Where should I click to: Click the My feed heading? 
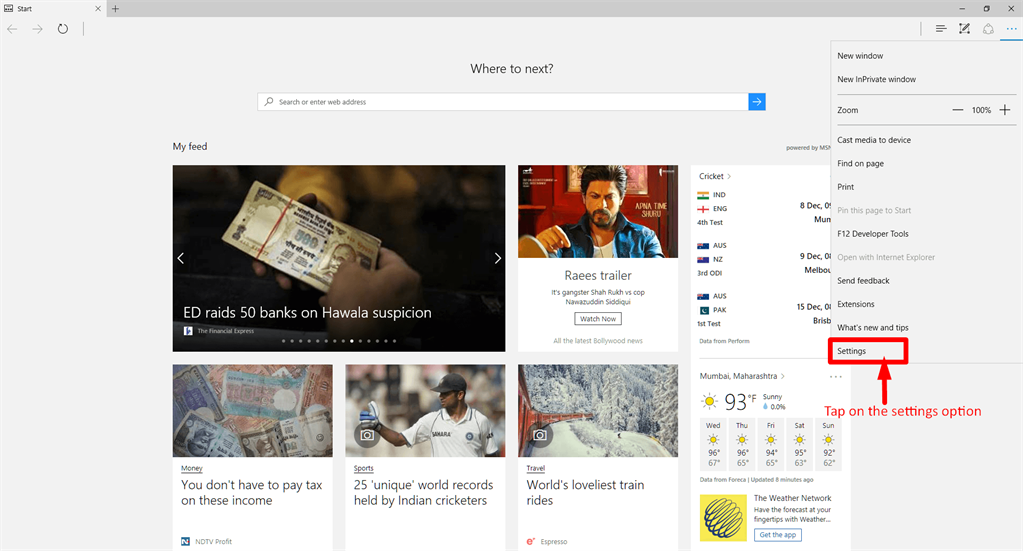(190, 147)
